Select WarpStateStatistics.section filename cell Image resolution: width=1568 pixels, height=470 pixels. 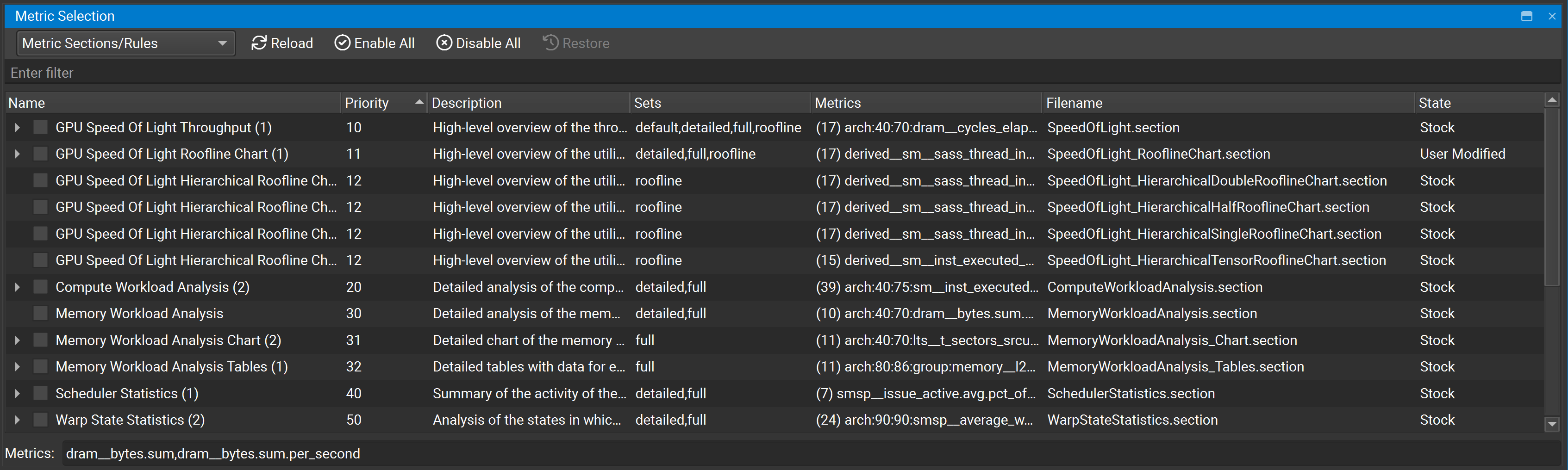(x=1132, y=420)
